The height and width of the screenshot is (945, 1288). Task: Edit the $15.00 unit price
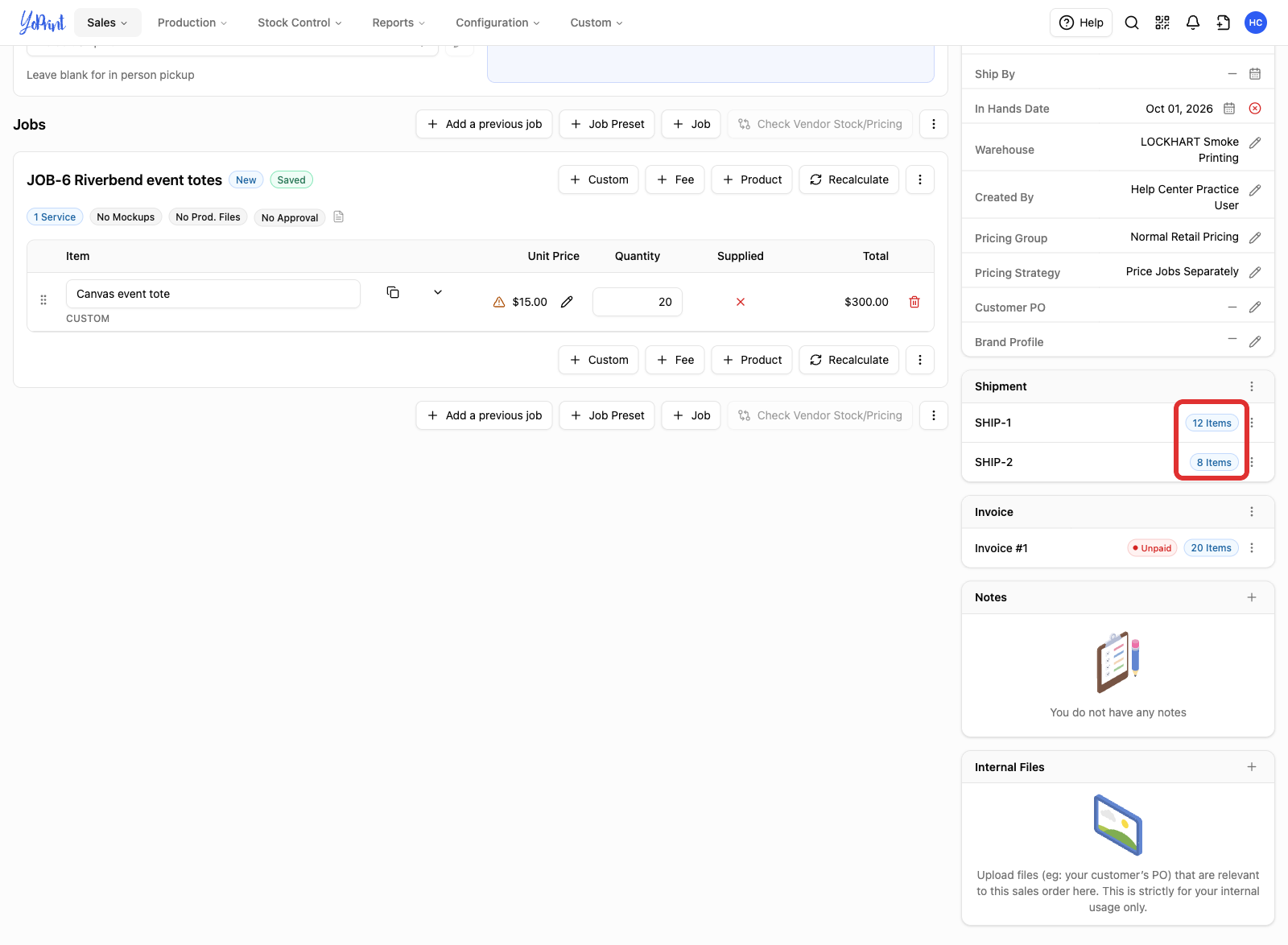[567, 302]
